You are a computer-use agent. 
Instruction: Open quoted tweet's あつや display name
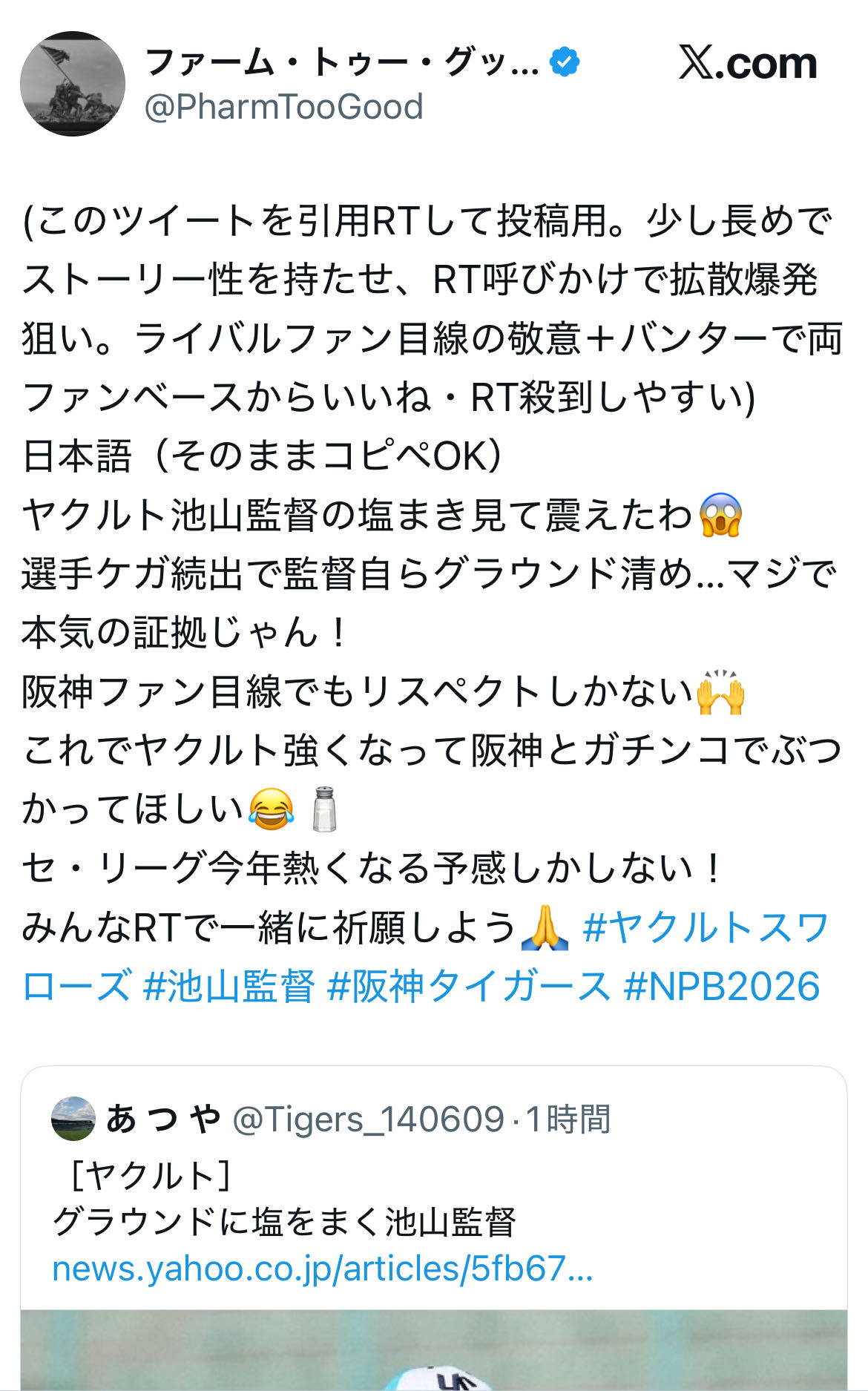(x=164, y=1119)
